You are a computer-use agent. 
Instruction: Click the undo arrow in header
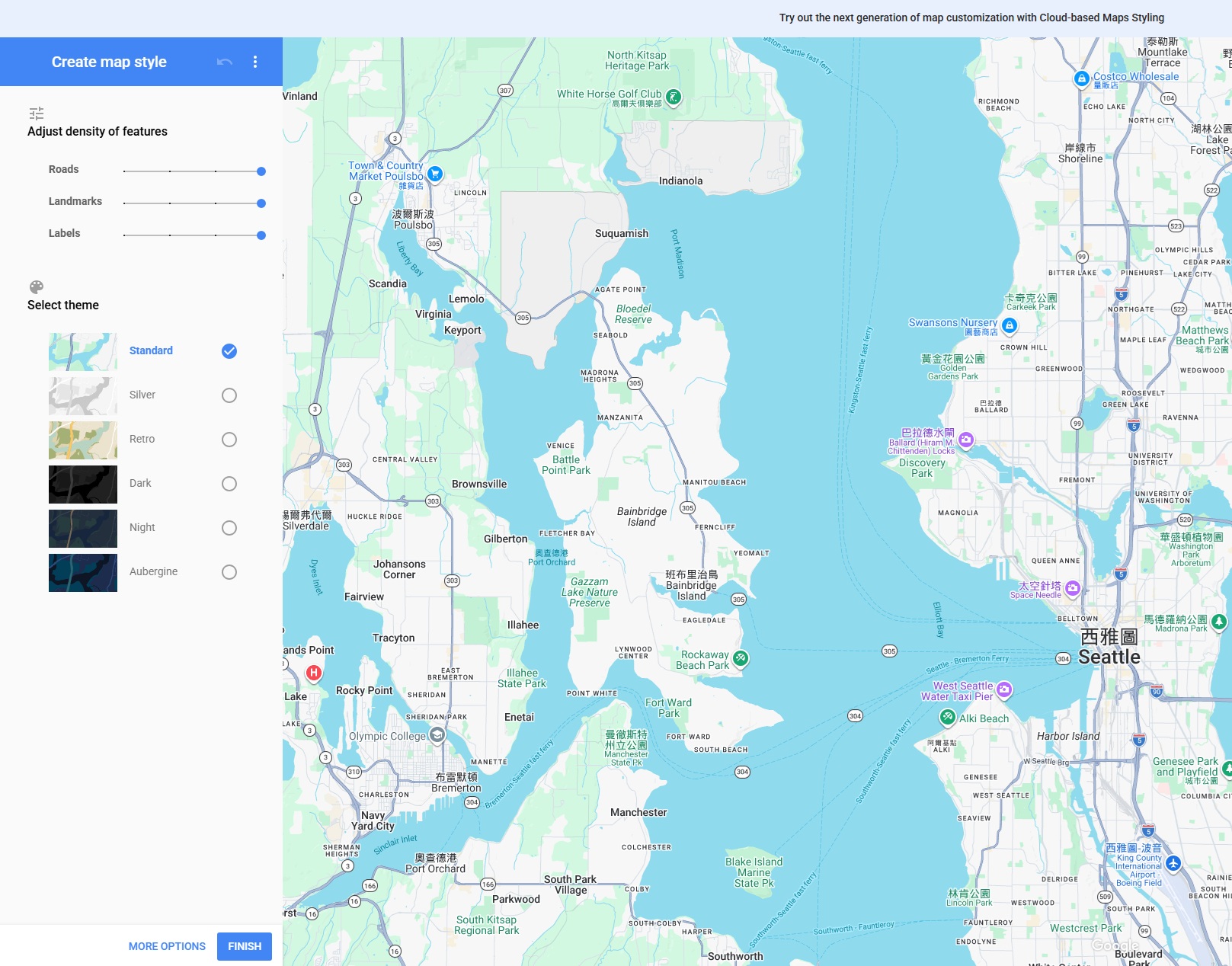tap(224, 62)
